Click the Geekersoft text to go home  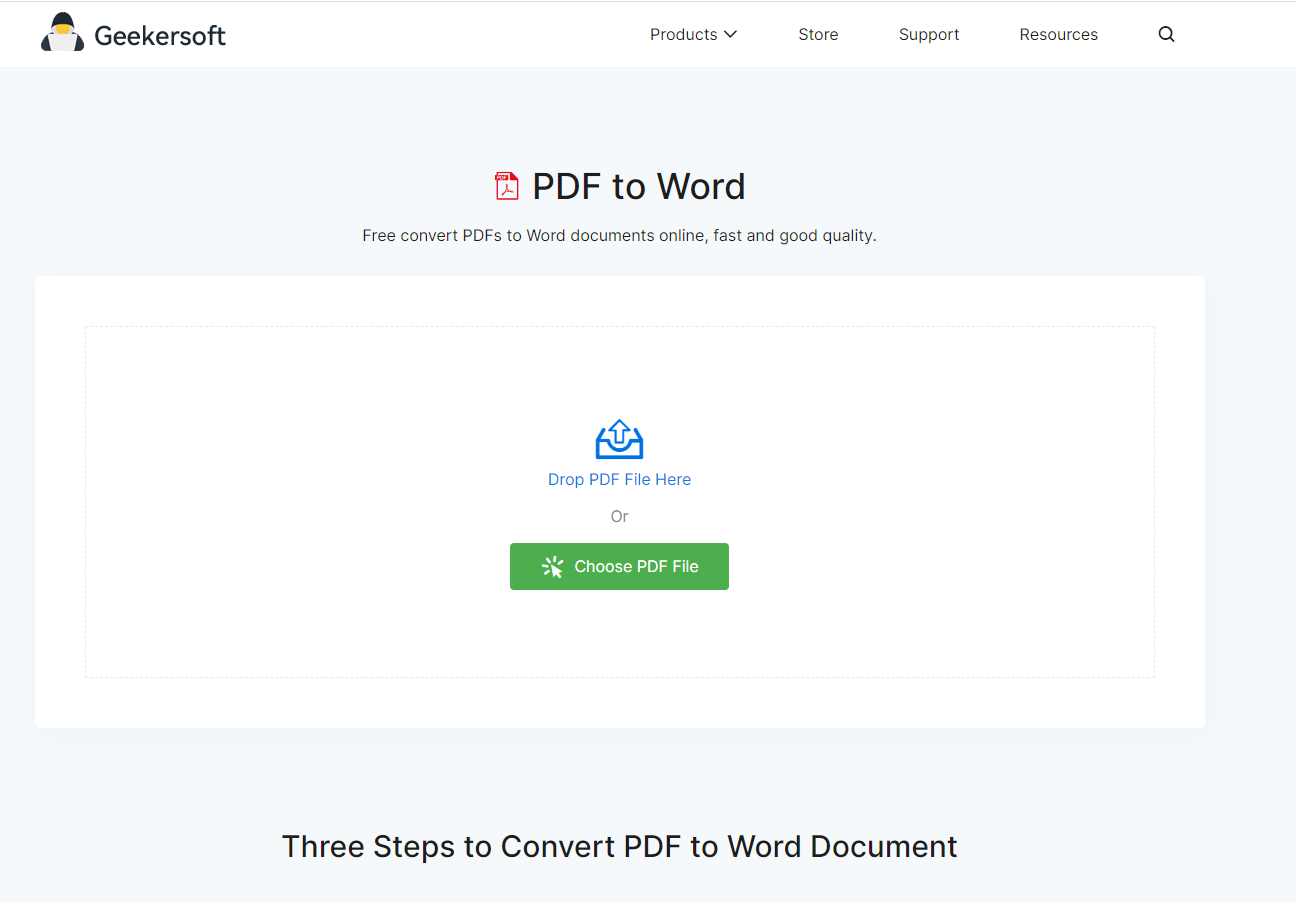159,33
